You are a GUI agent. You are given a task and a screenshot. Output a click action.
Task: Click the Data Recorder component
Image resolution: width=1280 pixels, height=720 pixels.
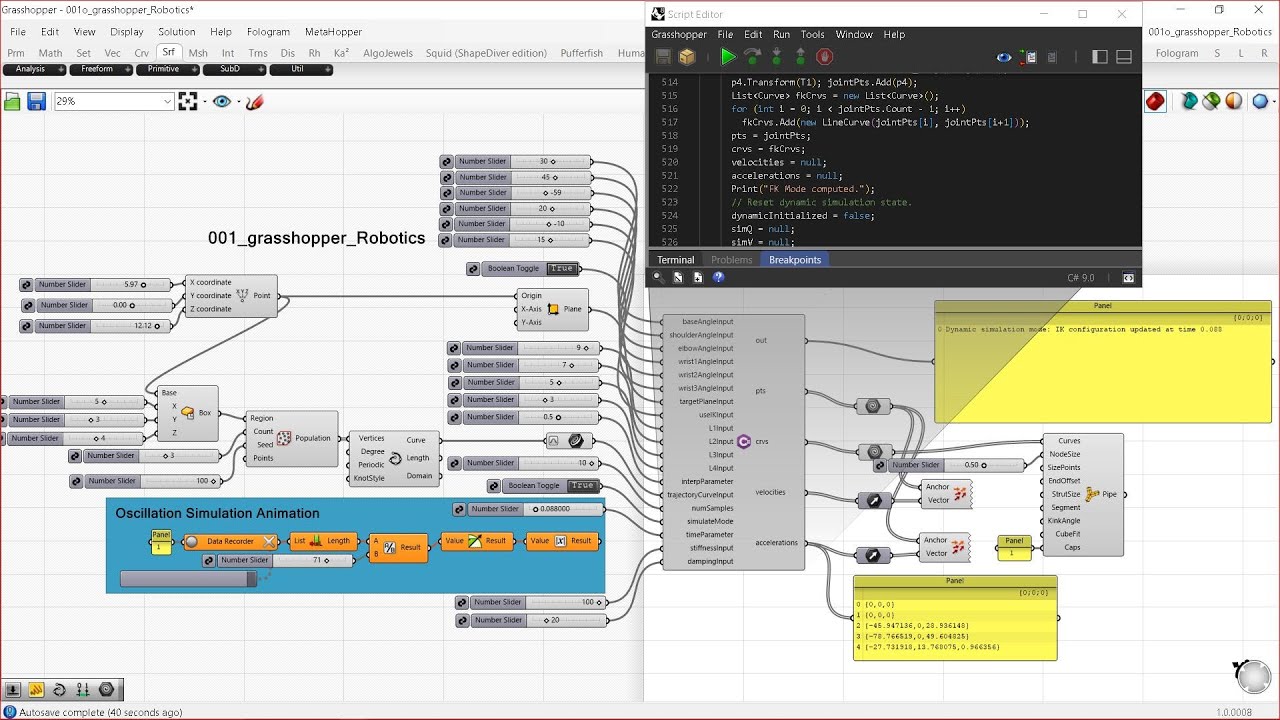click(231, 541)
